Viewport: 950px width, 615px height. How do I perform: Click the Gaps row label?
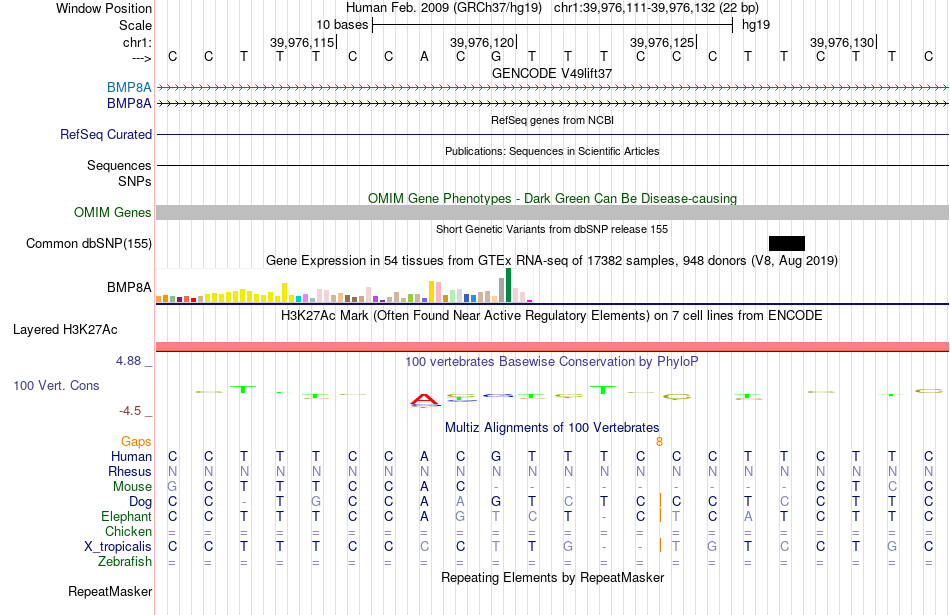click(x=136, y=442)
